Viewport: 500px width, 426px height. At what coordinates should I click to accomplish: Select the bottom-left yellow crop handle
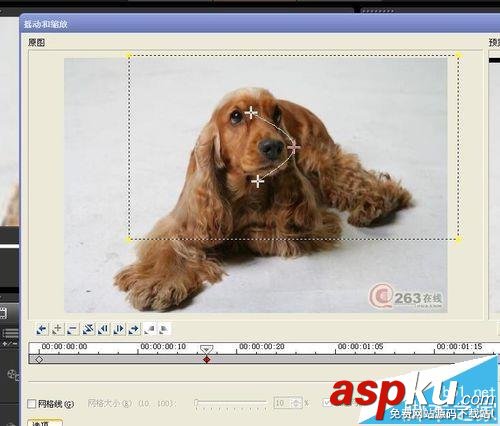coord(129,239)
